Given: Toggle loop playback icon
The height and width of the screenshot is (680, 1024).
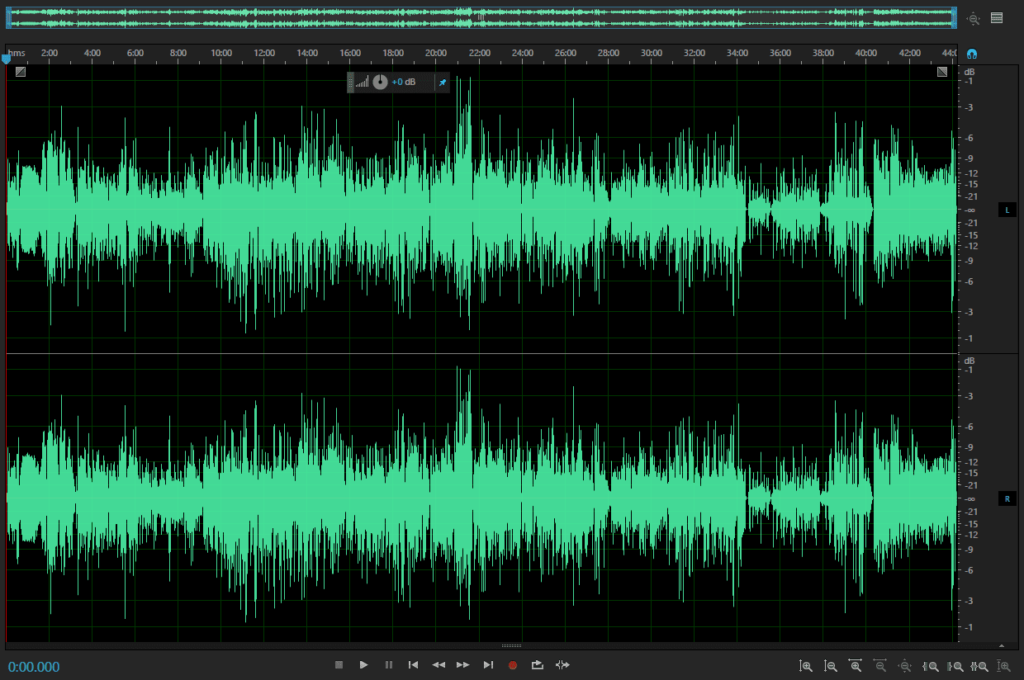Looking at the screenshot, I should 537,665.
